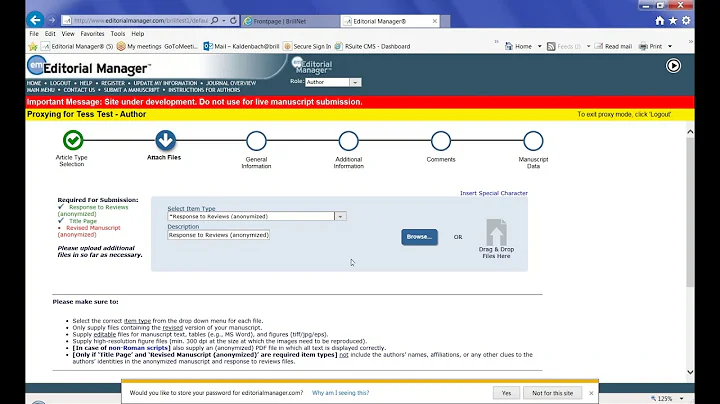Go to the General Information step circle

[x=256, y=141]
